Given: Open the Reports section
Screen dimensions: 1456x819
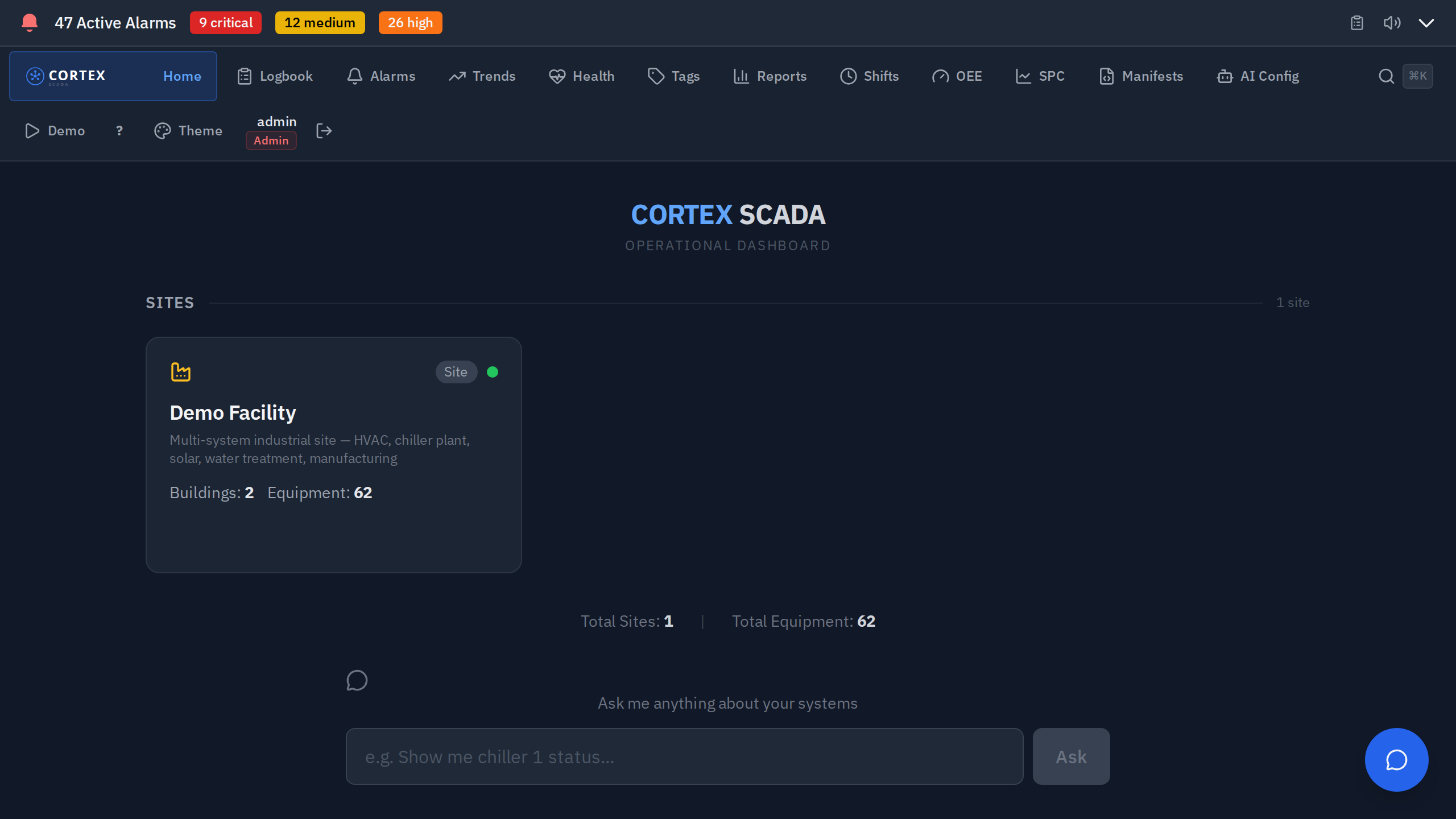Looking at the screenshot, I should click(x=770, y=76).
